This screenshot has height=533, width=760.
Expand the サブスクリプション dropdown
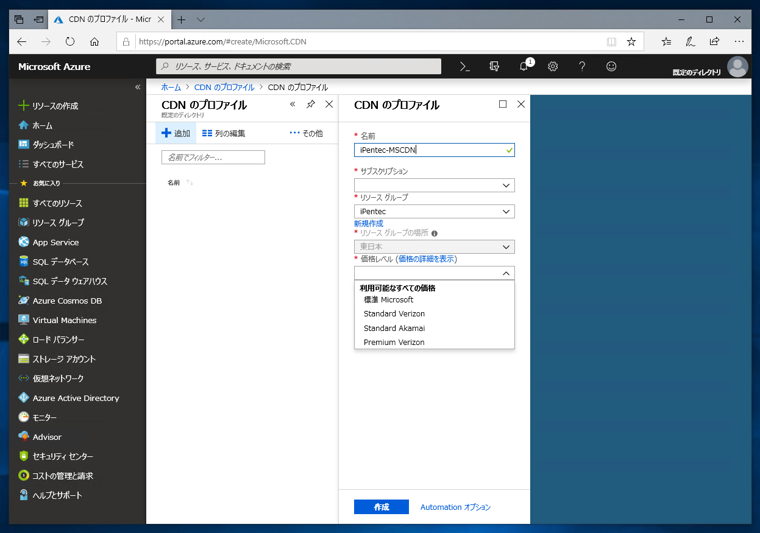pos(434,185)
